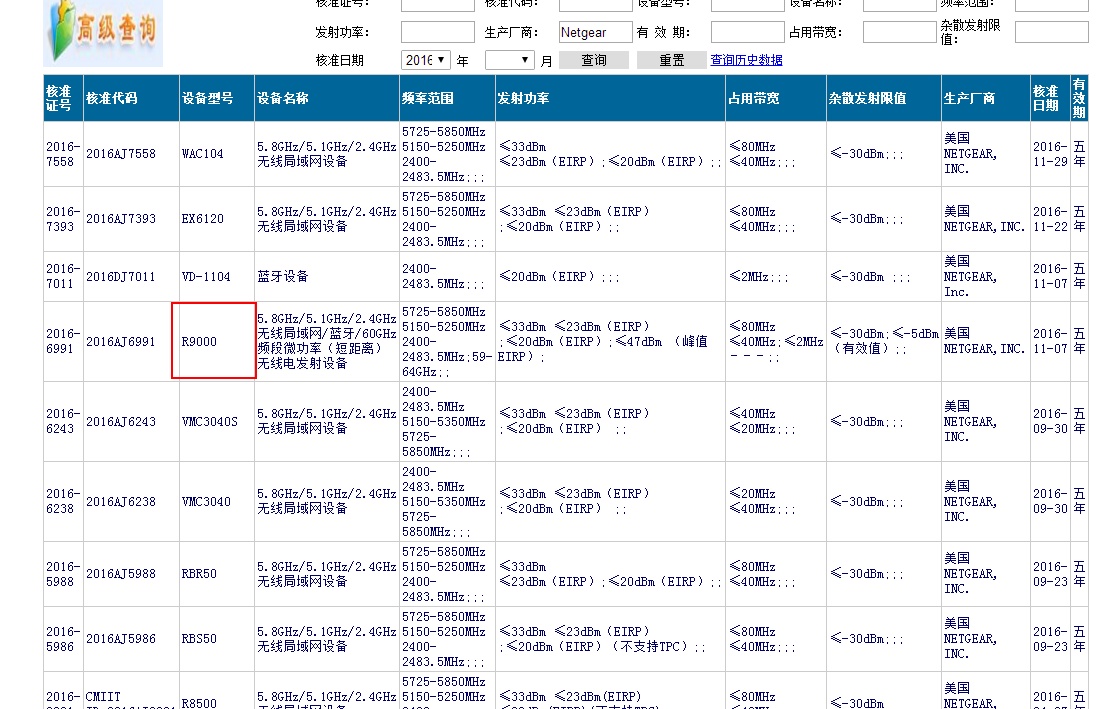
Task: Focus the 占用带宽 input field
Action: coord(899,32)
